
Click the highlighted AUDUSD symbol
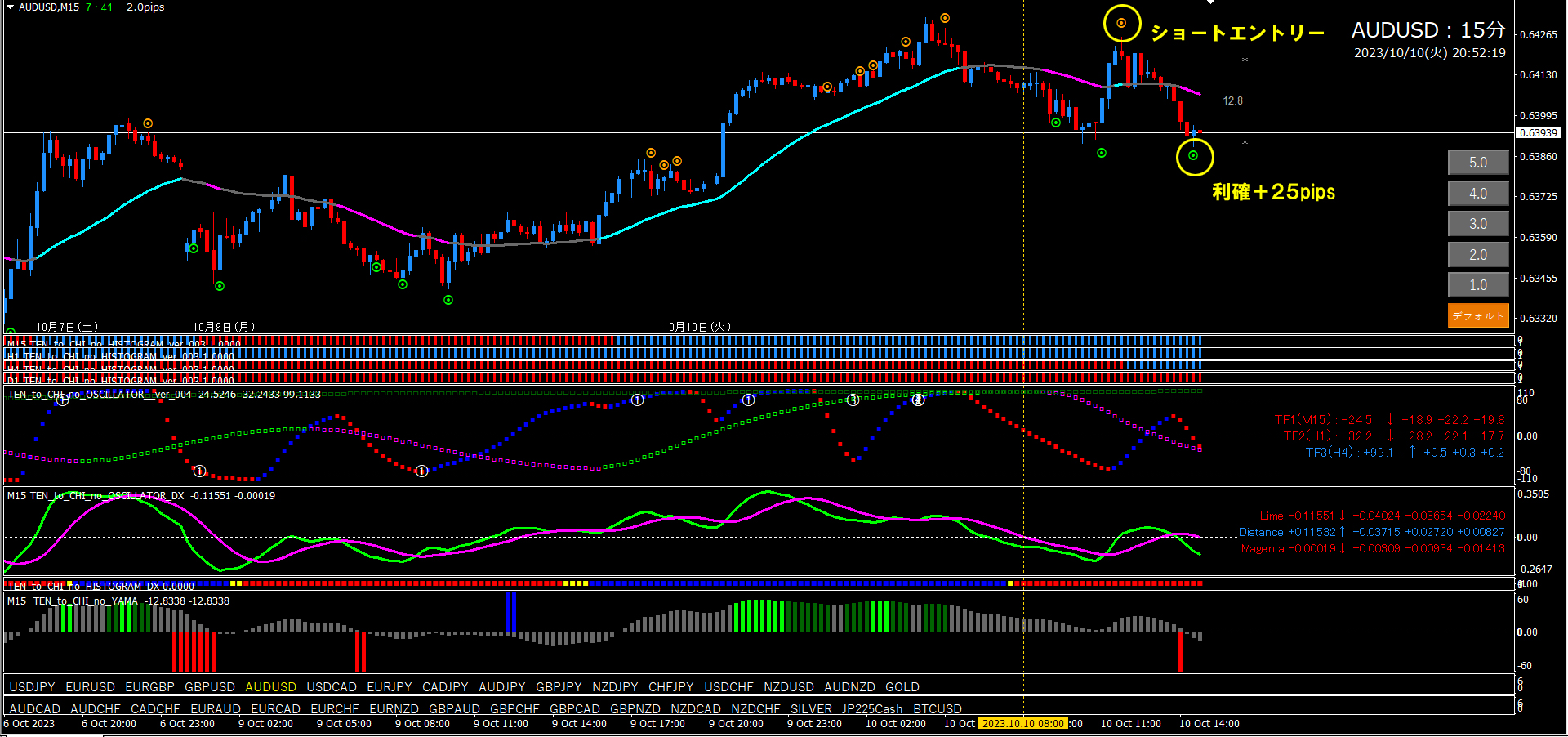coord(271,687)
